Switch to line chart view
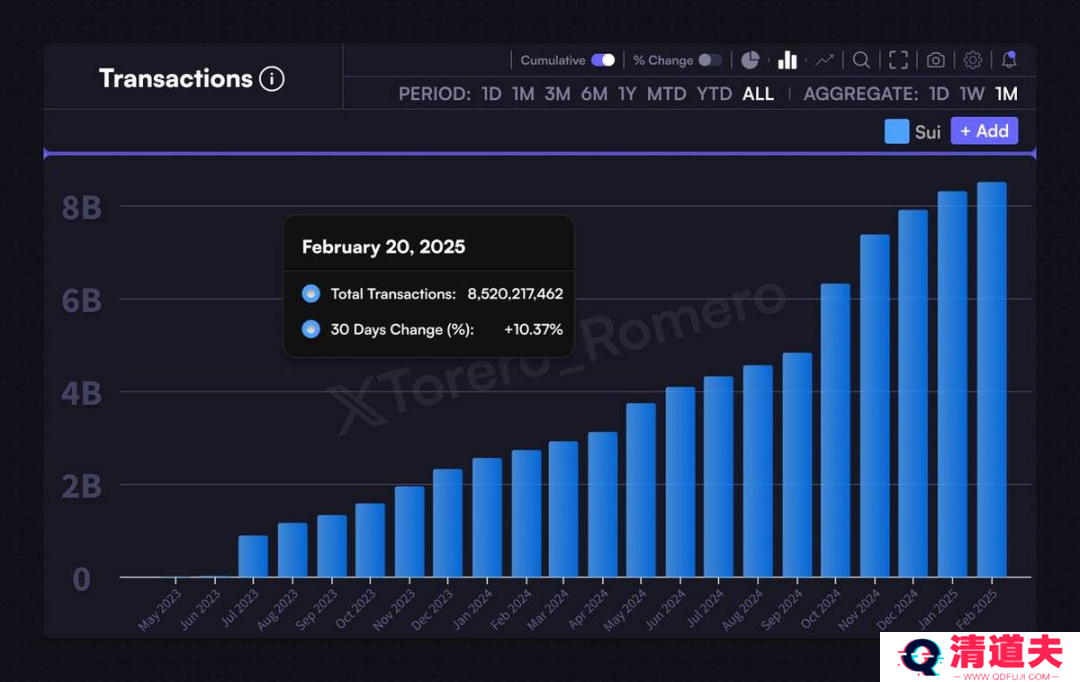Screen dimensions: 1080x682 (x=824, y=61)
